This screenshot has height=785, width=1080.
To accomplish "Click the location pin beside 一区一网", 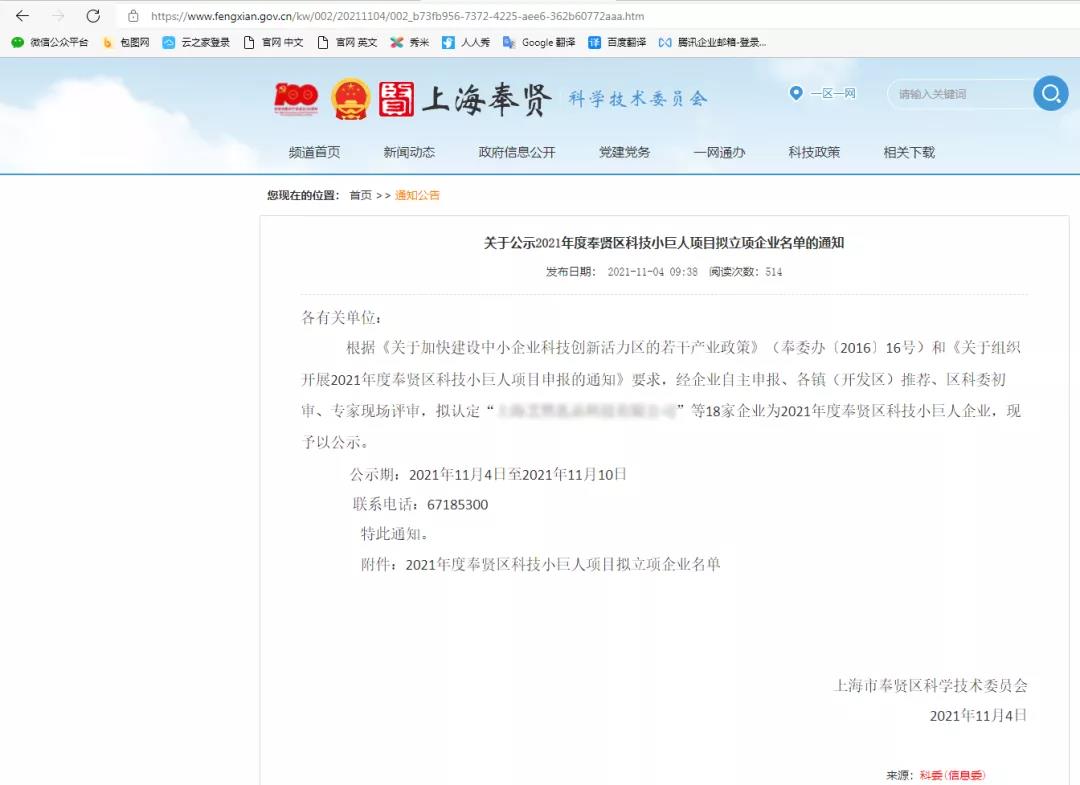I will [795, 93].
